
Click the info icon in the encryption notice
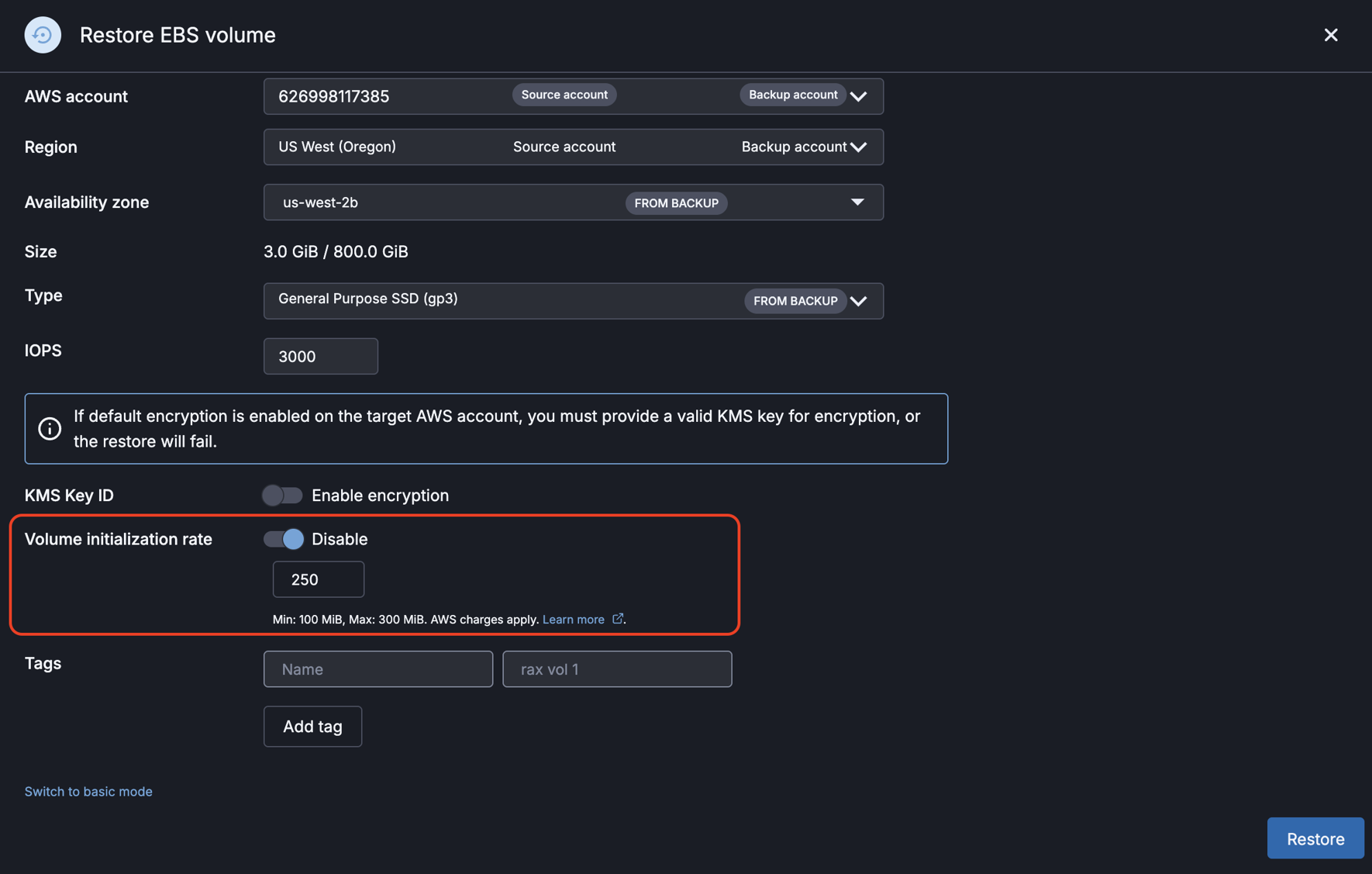50,428
